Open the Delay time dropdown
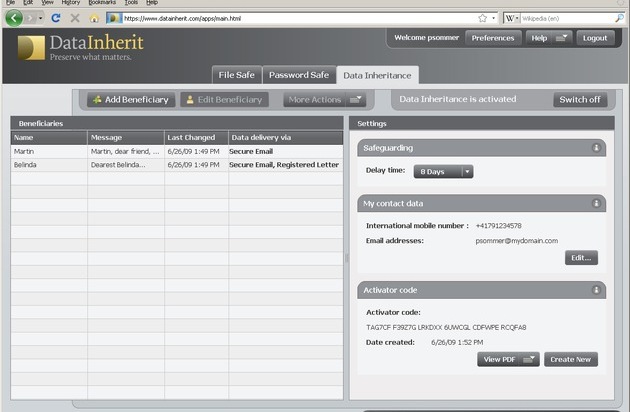The image size is (630, 412). (x=443, y=172)
